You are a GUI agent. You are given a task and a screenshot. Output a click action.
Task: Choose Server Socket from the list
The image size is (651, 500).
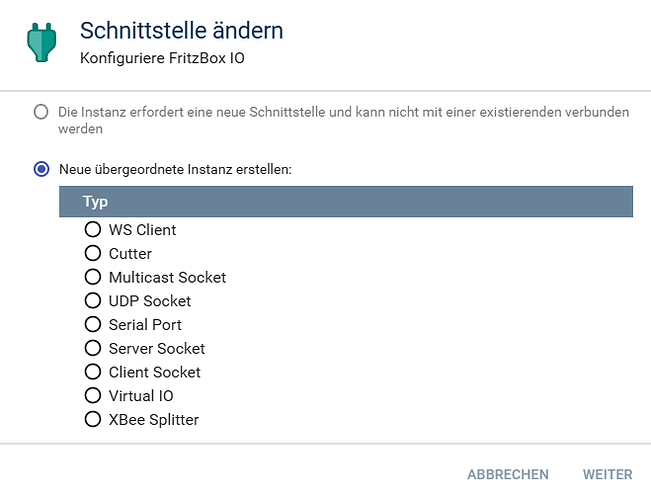pos(93,348)
